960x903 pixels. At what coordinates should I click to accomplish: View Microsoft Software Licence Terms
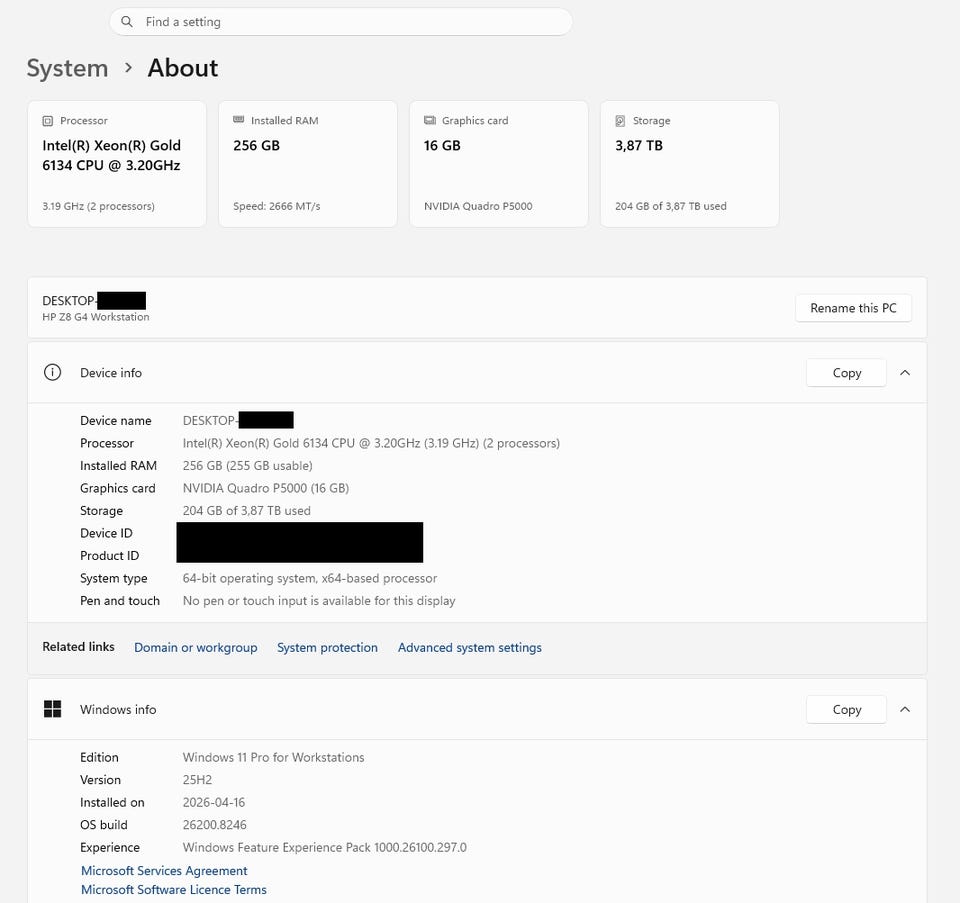(174, 890)
